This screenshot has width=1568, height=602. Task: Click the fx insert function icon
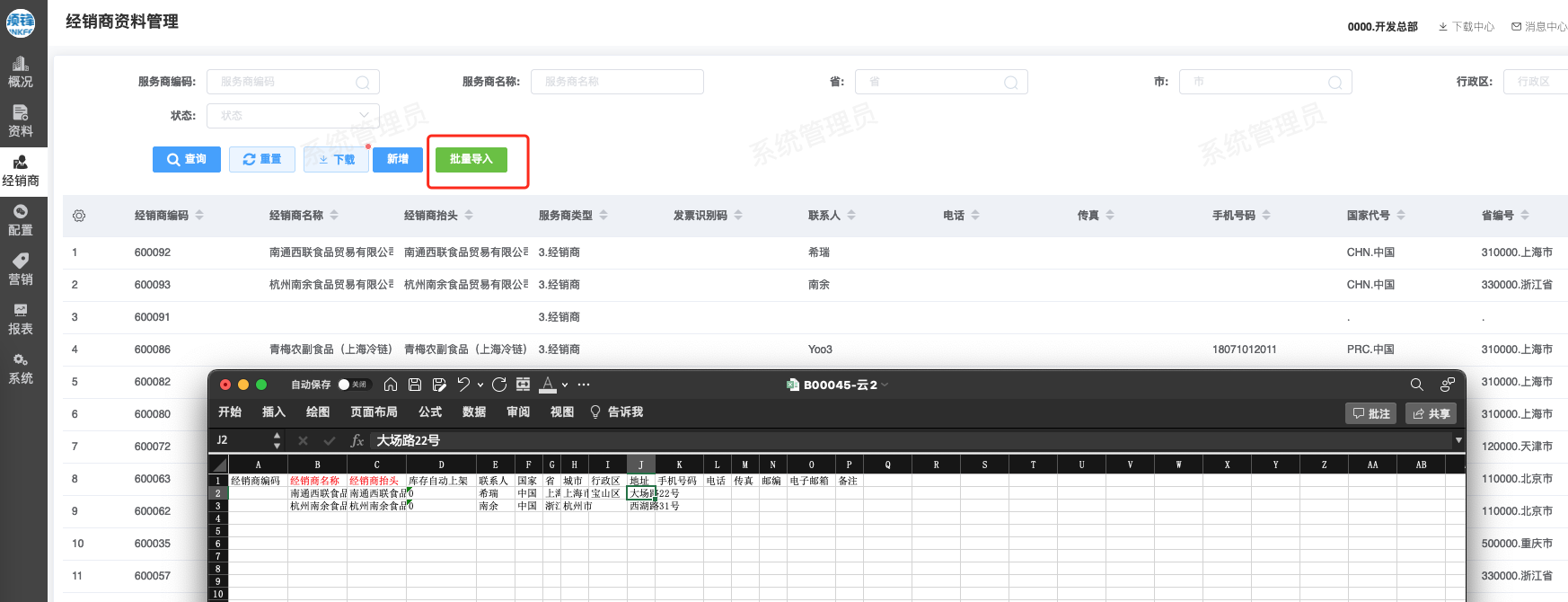(x=357, y=440)
